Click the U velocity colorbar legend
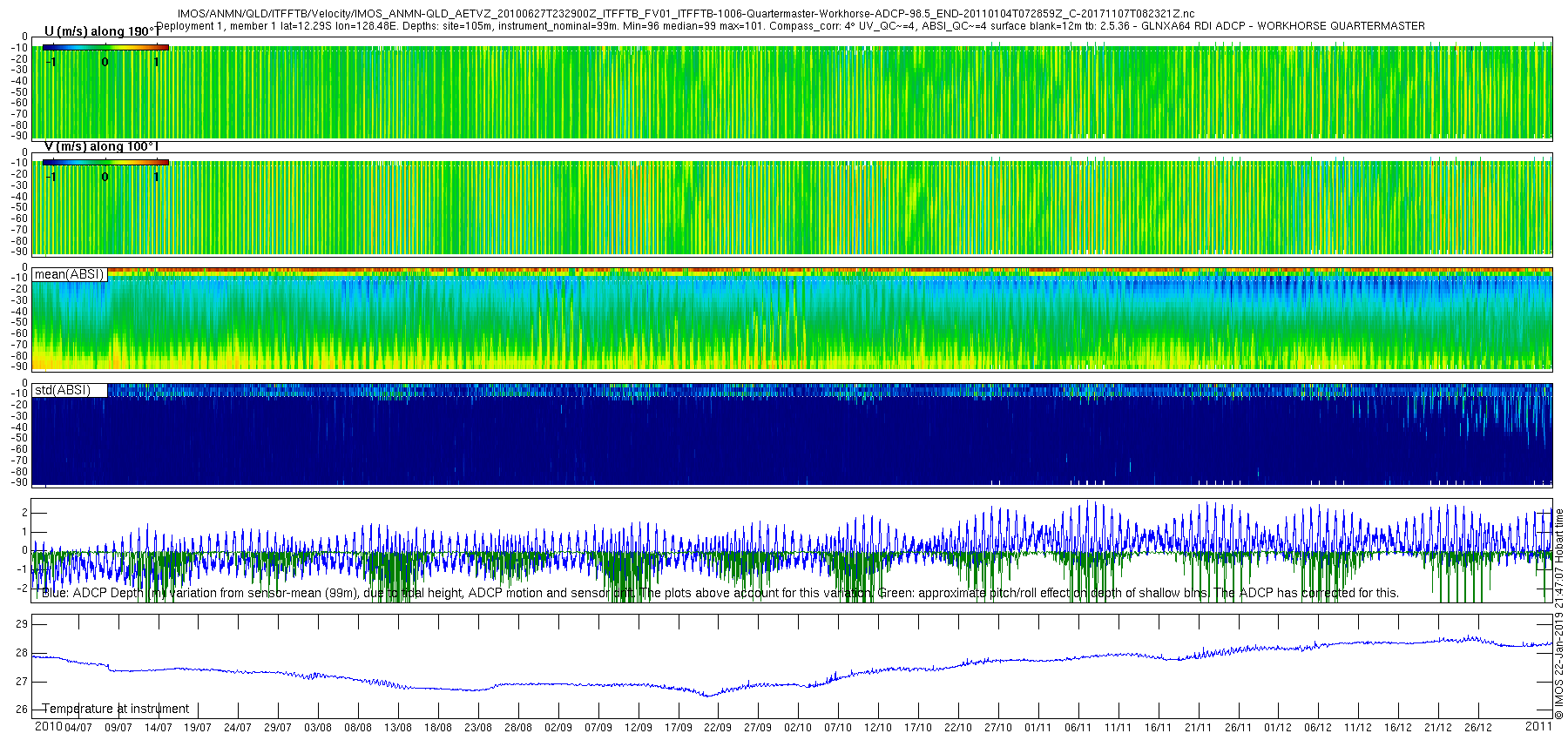Image resolution: width=1568 pixels, height=740 pixels. pos(105,47)
